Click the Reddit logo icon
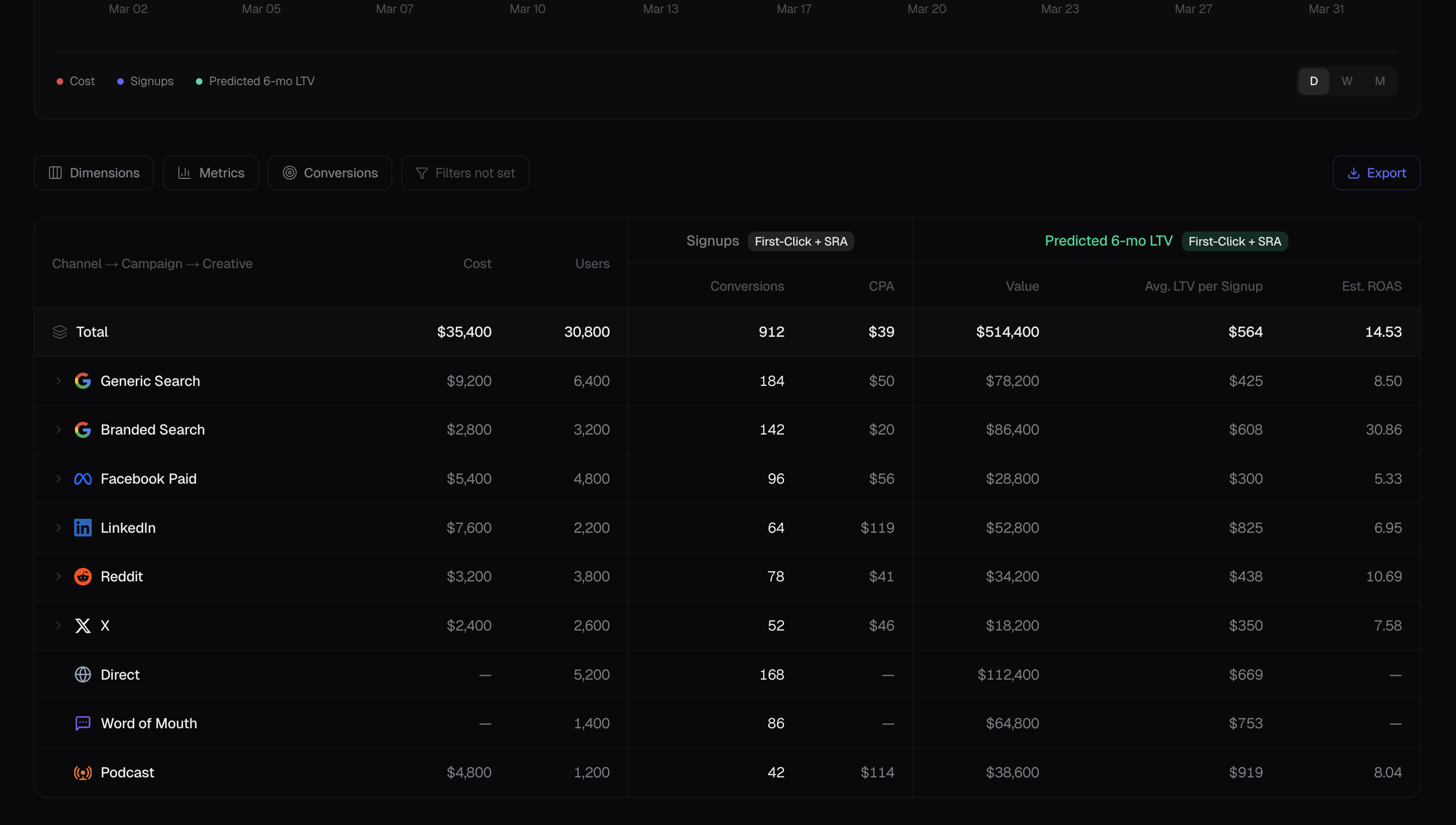Viewport: 1456px width, 825px height. 83,576
